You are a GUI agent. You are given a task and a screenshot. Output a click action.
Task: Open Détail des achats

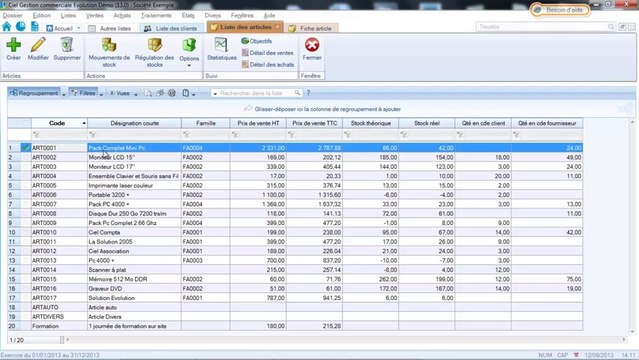click(267, 64)
